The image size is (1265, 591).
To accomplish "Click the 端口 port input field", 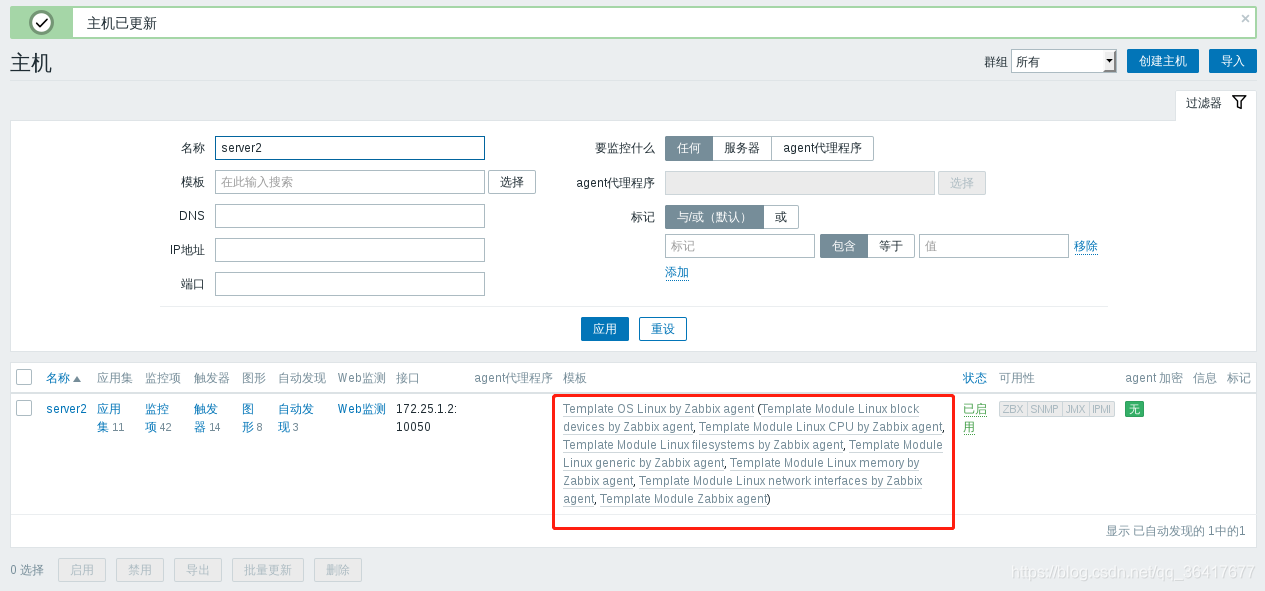I will (x=350, y=284).
